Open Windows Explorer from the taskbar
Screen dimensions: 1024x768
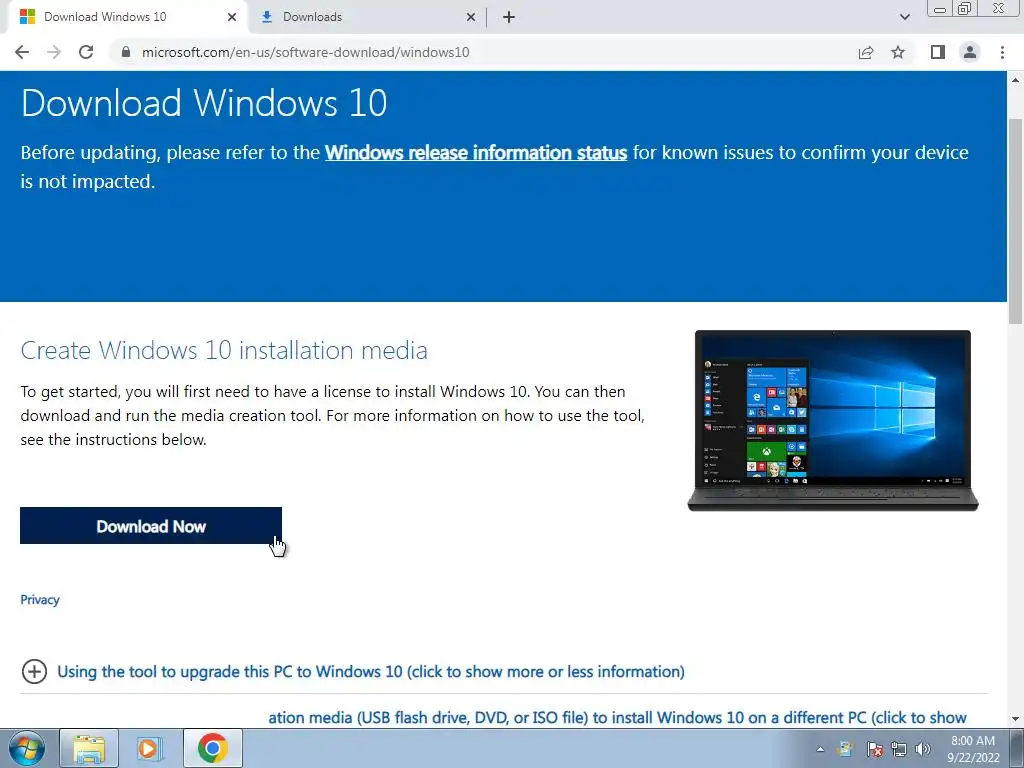[89, 748]
